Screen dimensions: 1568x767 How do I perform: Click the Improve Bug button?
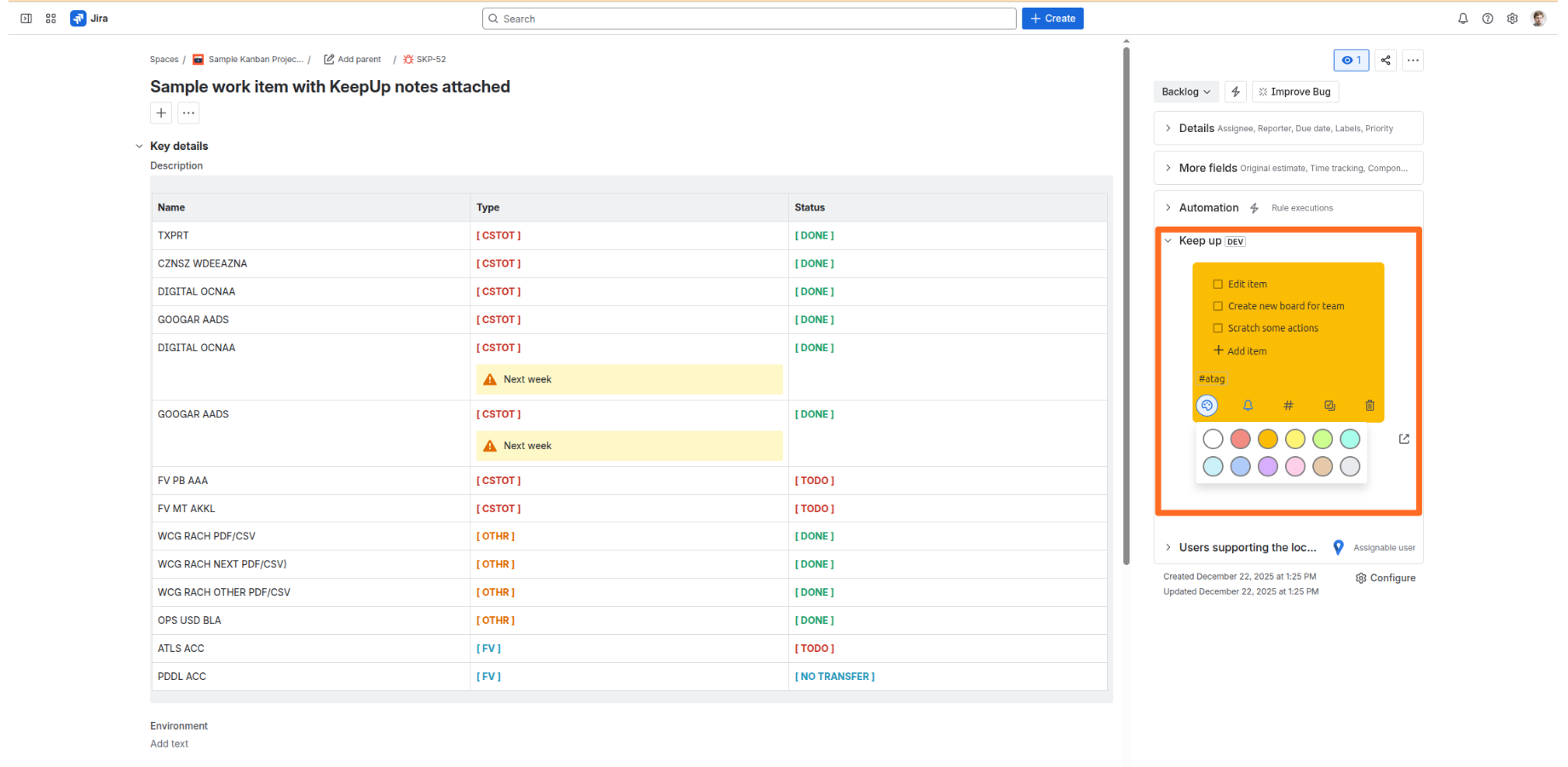point(1294,92)
